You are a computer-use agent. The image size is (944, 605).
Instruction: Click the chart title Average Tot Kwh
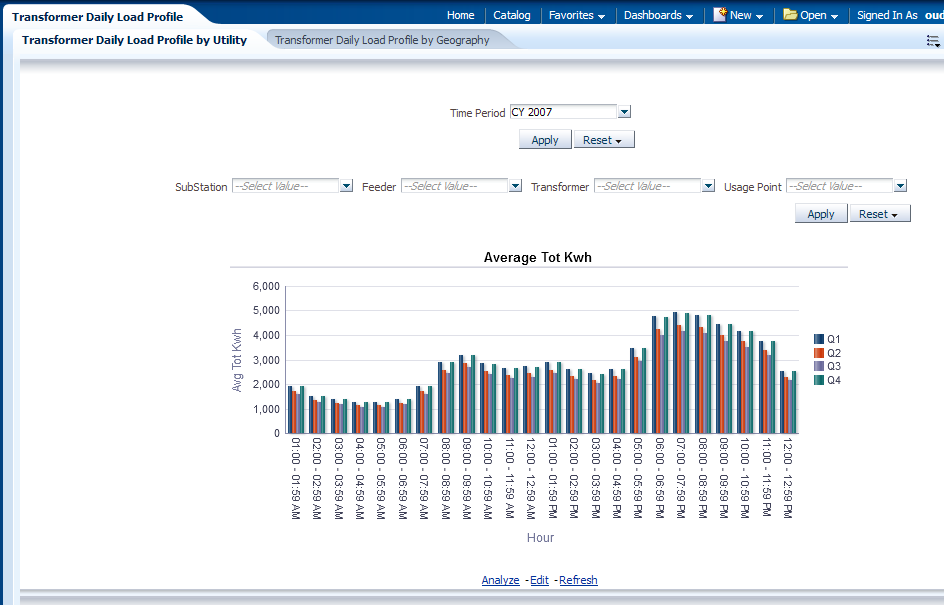pyautogui.click(x=538, y=257)
